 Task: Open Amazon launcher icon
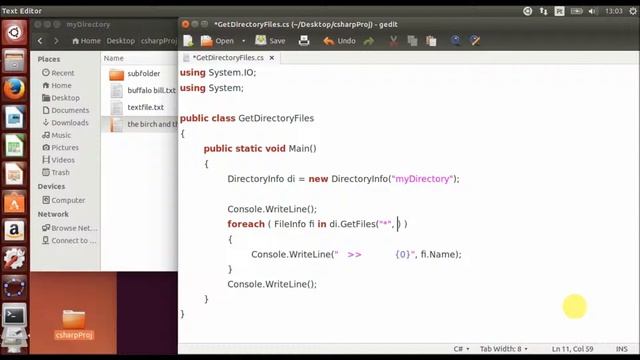coord(14,231)
